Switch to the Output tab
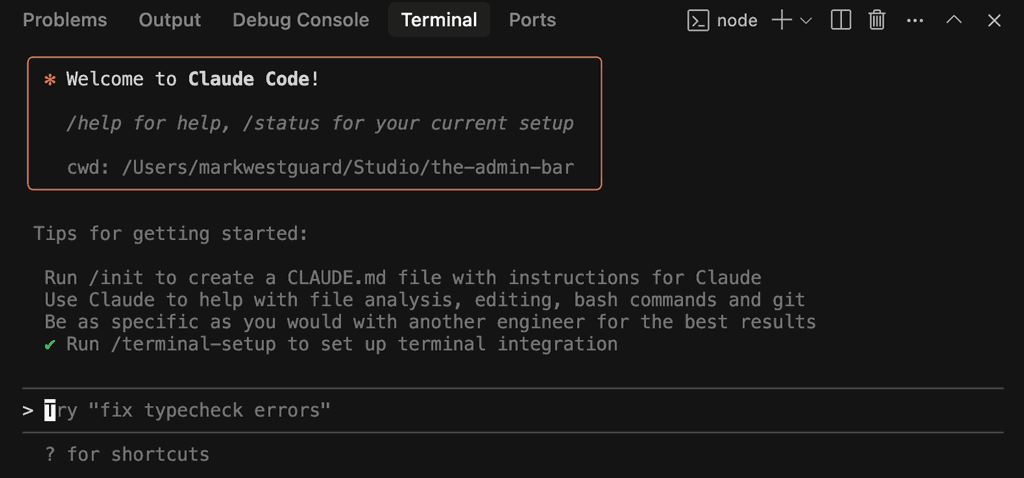This screenshot has height=478, width=1024. (x=170, y=20)
